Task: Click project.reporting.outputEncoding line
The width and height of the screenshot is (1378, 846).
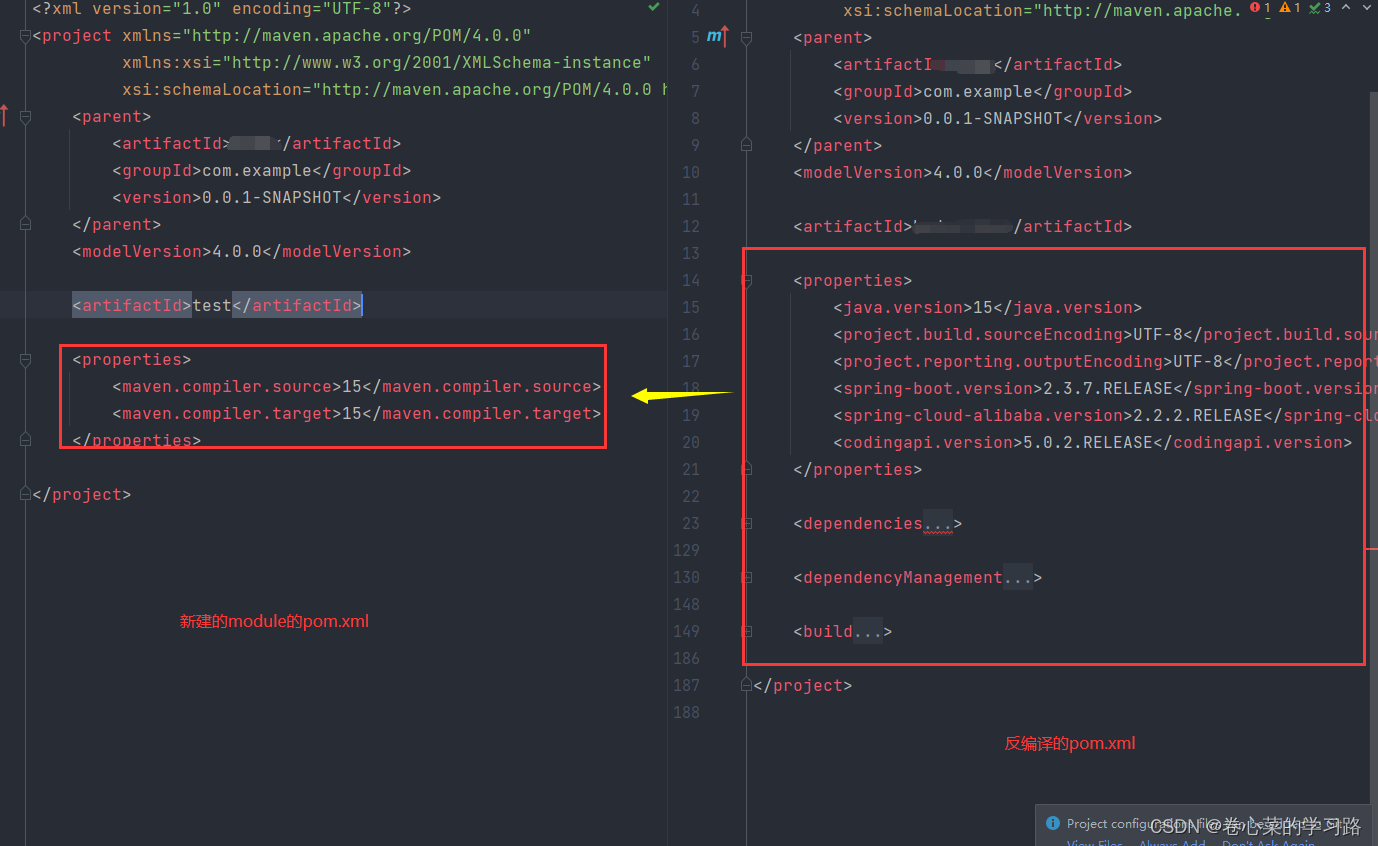Action: tap(1105, 361)
